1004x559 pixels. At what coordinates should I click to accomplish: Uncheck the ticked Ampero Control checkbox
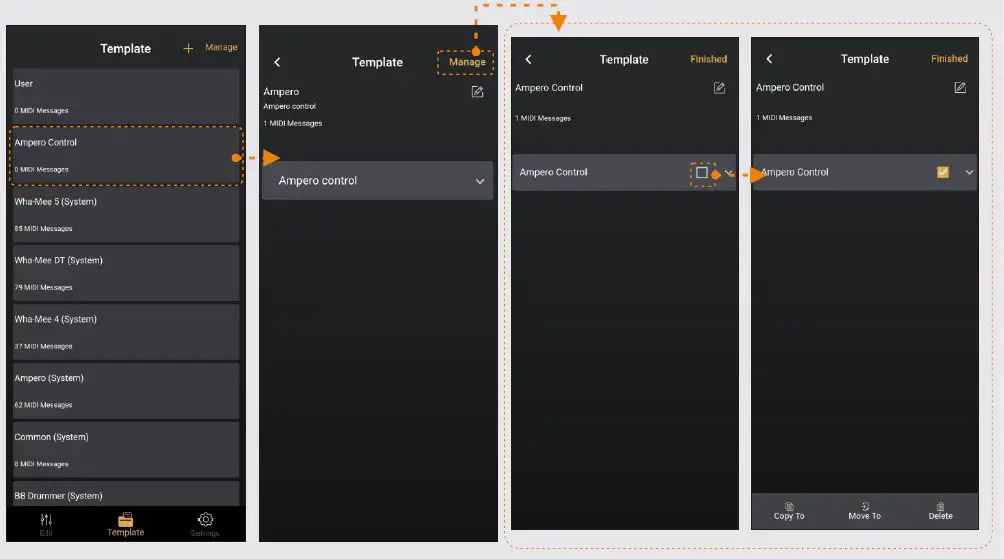tap(943, 172)
